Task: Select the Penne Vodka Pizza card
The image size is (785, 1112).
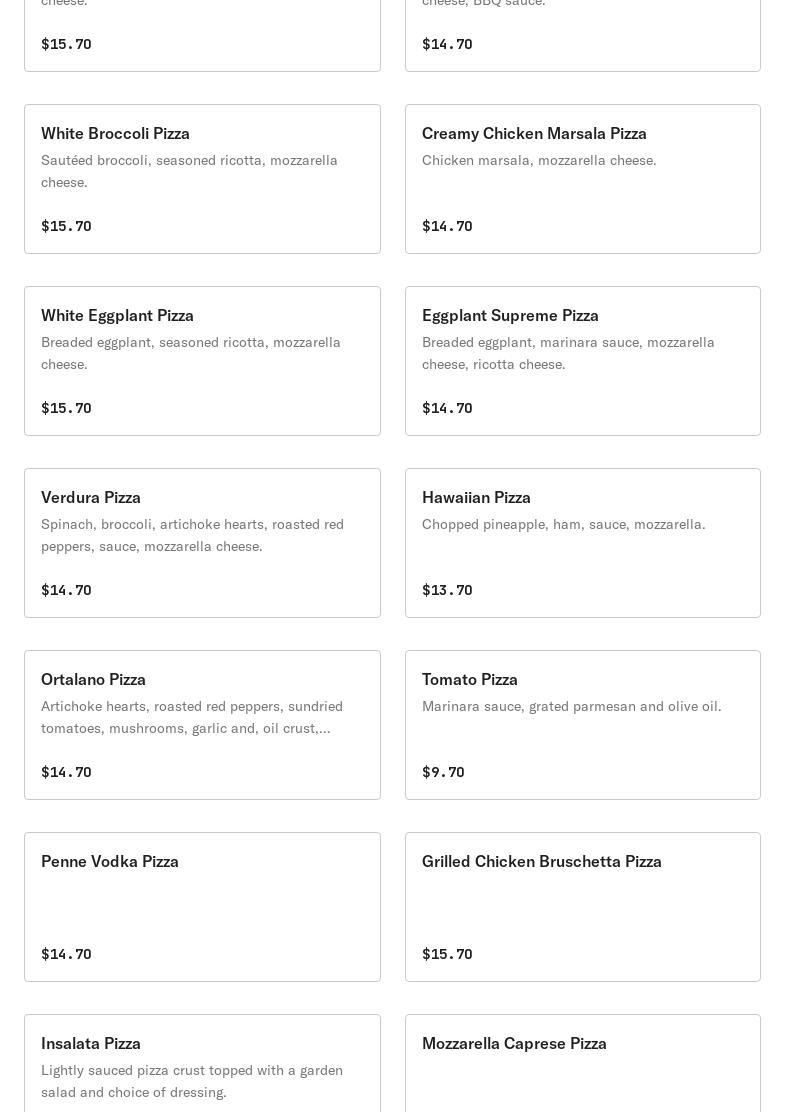Action: 202,907
